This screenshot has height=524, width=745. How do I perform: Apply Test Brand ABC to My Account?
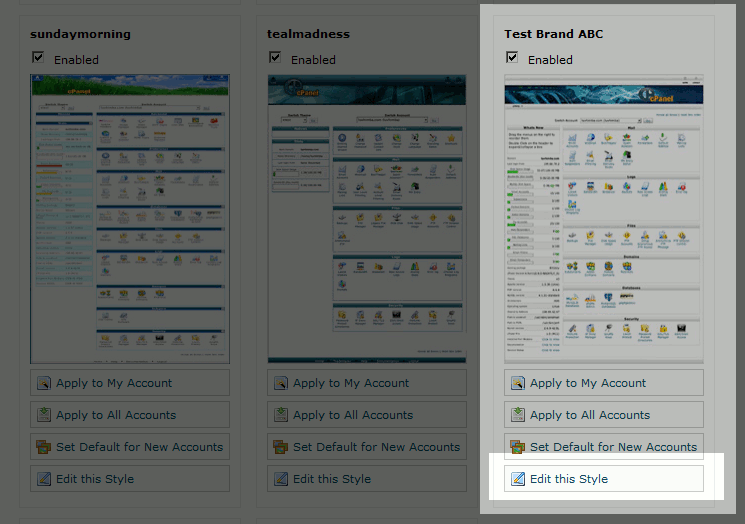point(603,382)
